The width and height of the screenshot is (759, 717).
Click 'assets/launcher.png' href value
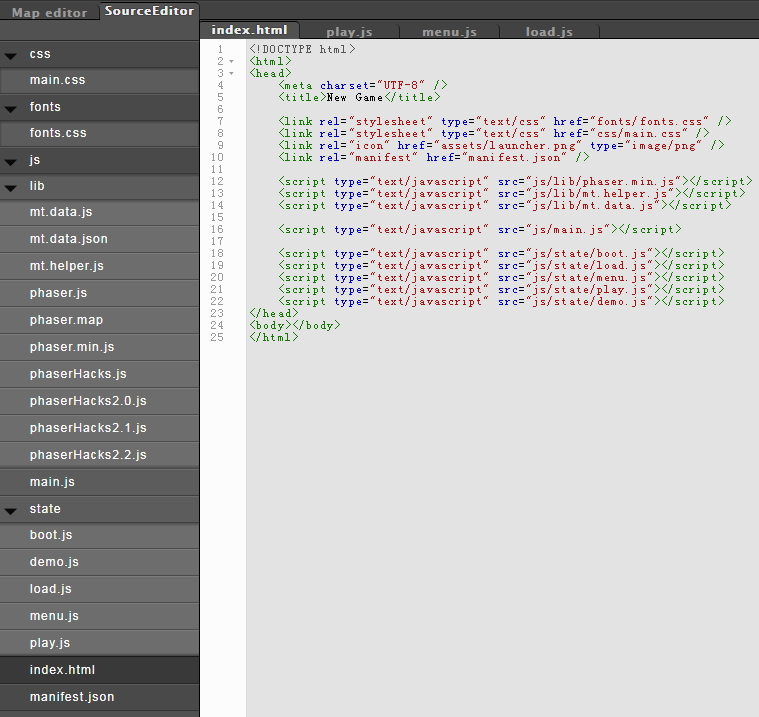click(507, 146)
